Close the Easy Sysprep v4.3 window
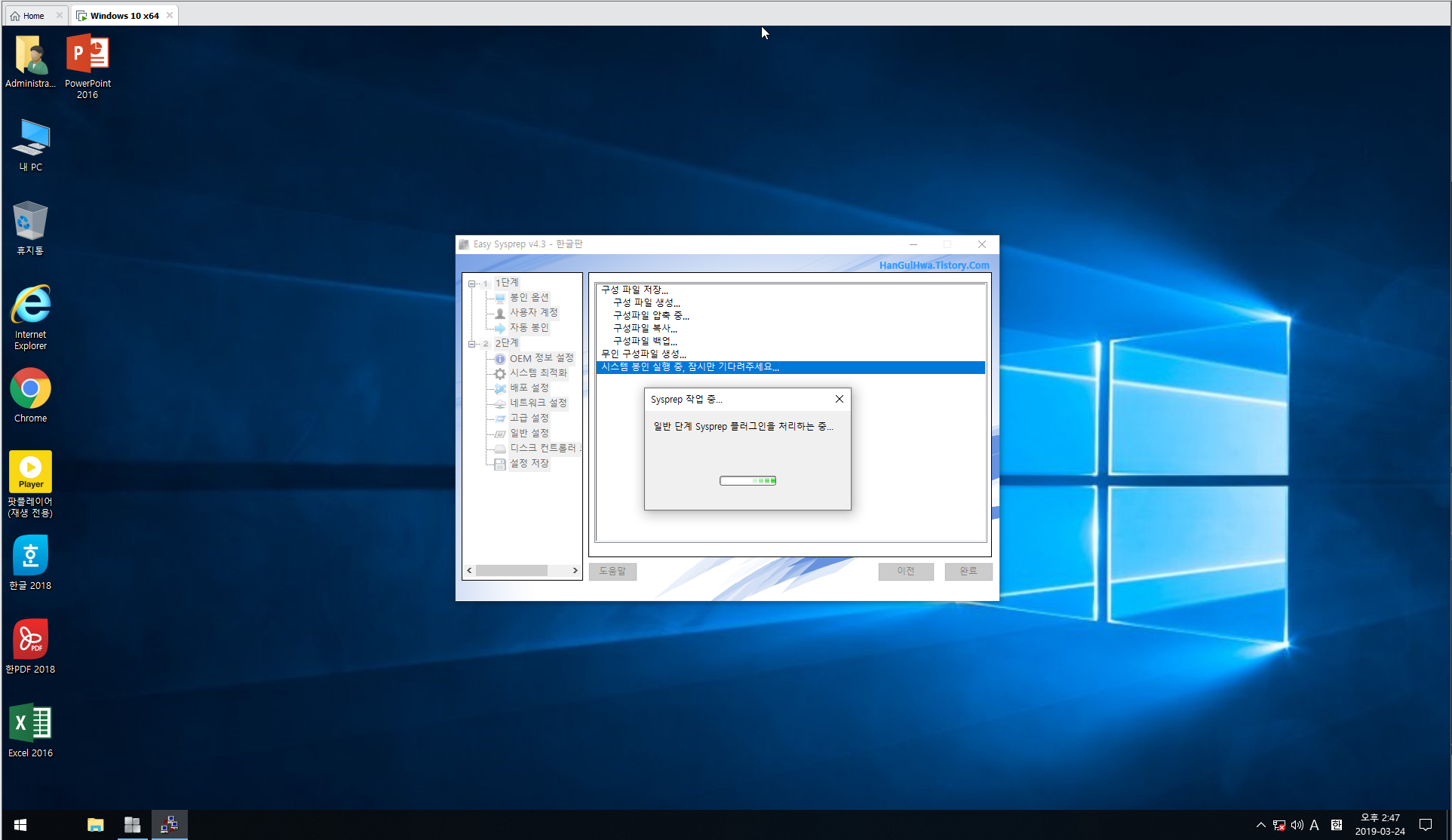 point(982,244)
